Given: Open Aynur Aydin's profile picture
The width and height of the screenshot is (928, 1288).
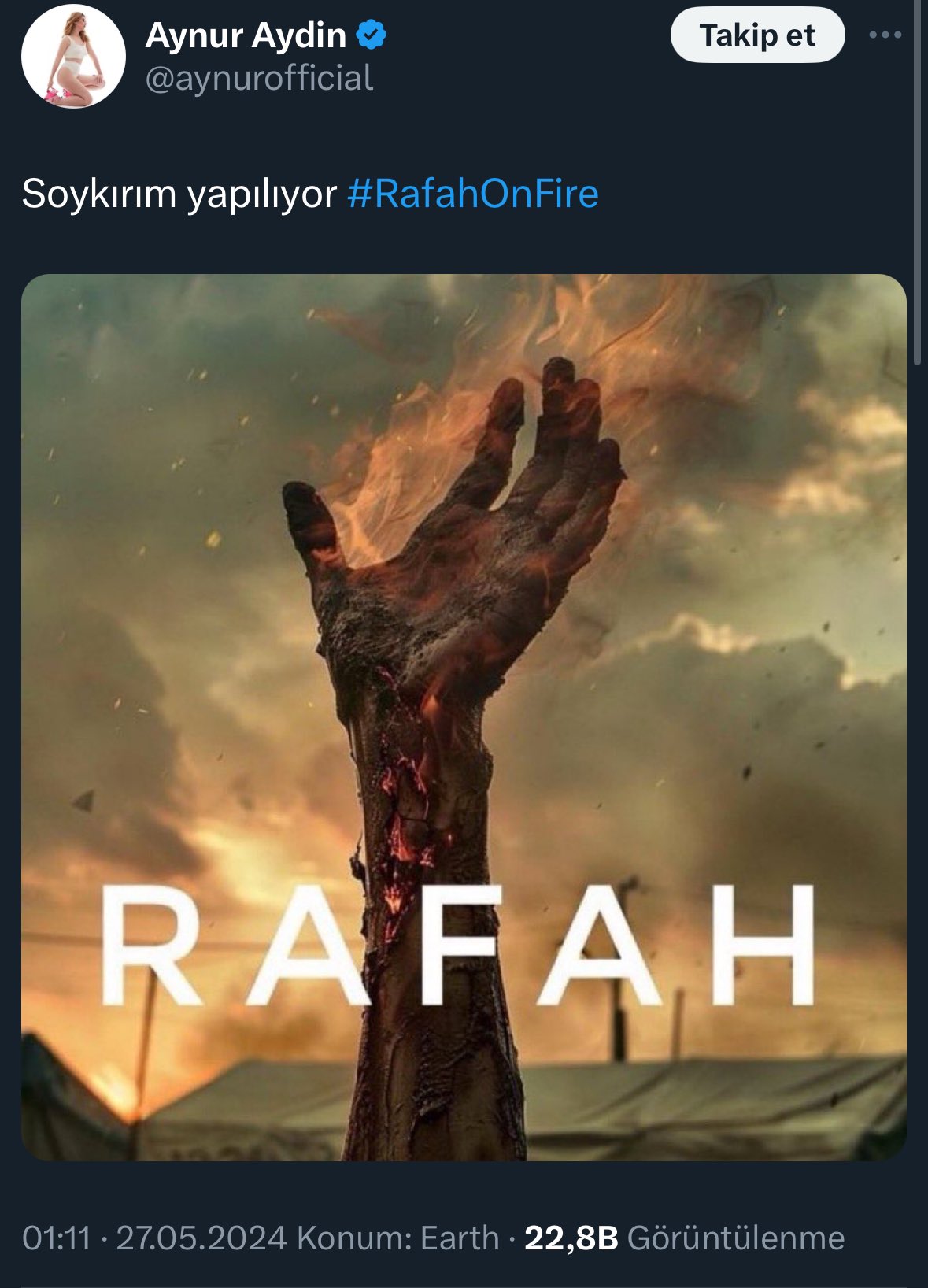Looking at the screenshot, I should coord(73,56).
